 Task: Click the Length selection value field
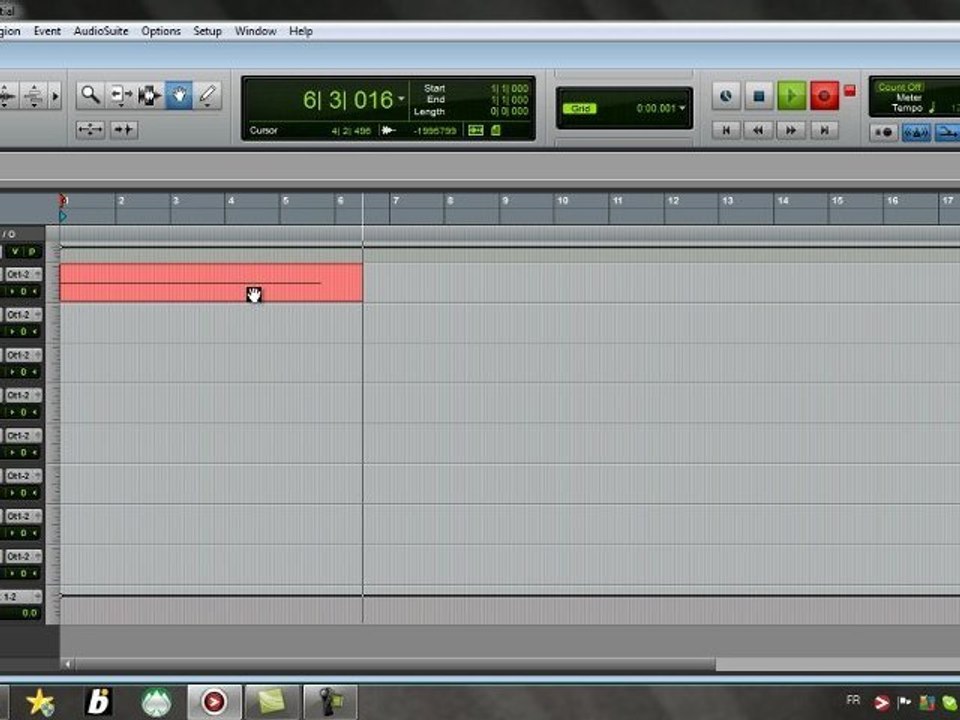pyautogui.click(x=509, y=111)
